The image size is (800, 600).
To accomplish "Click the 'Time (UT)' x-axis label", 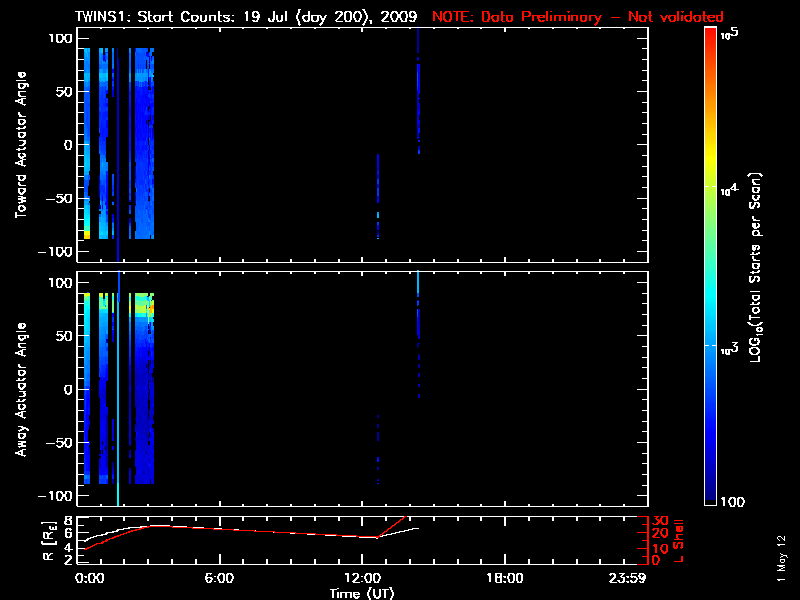I will (364, 593).
